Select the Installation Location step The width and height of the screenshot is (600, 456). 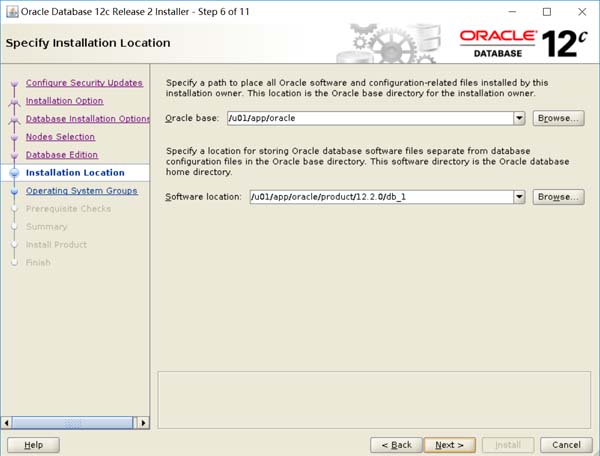pos(75,173)
